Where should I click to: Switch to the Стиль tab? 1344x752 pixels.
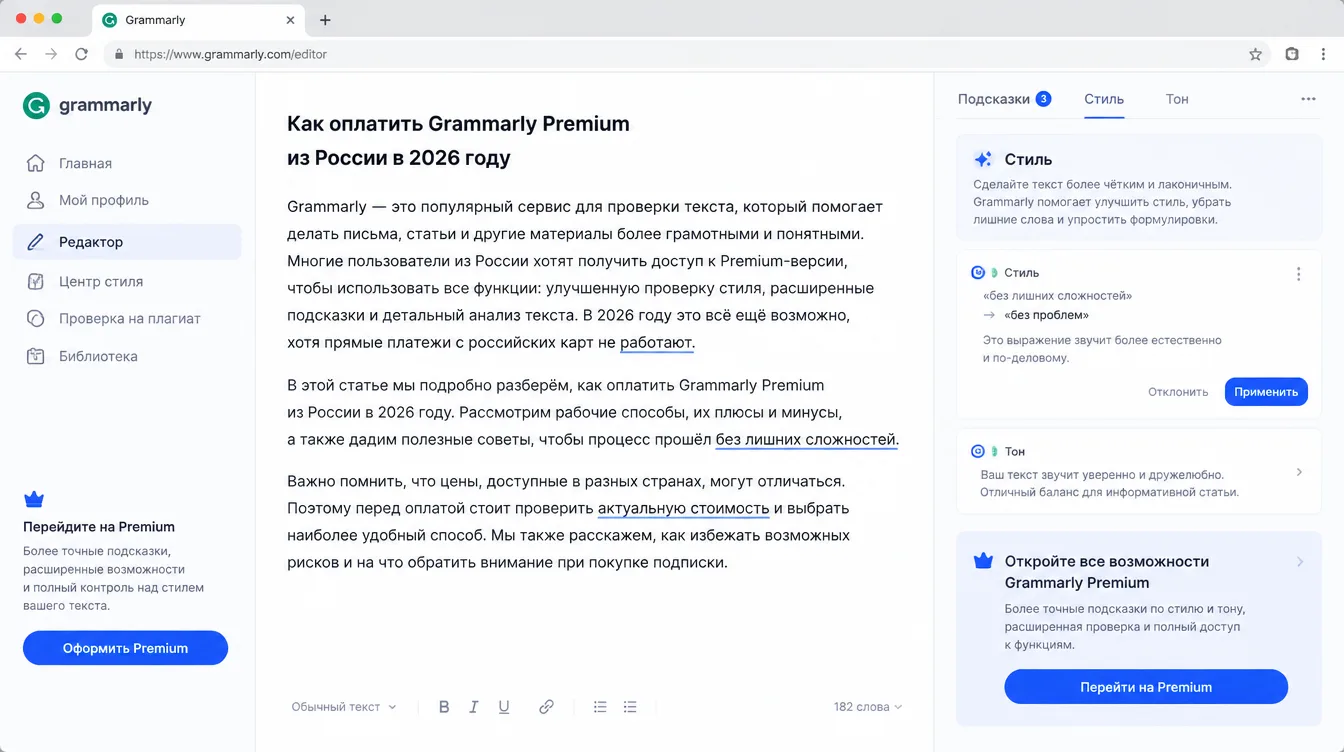click(1104, 99)
